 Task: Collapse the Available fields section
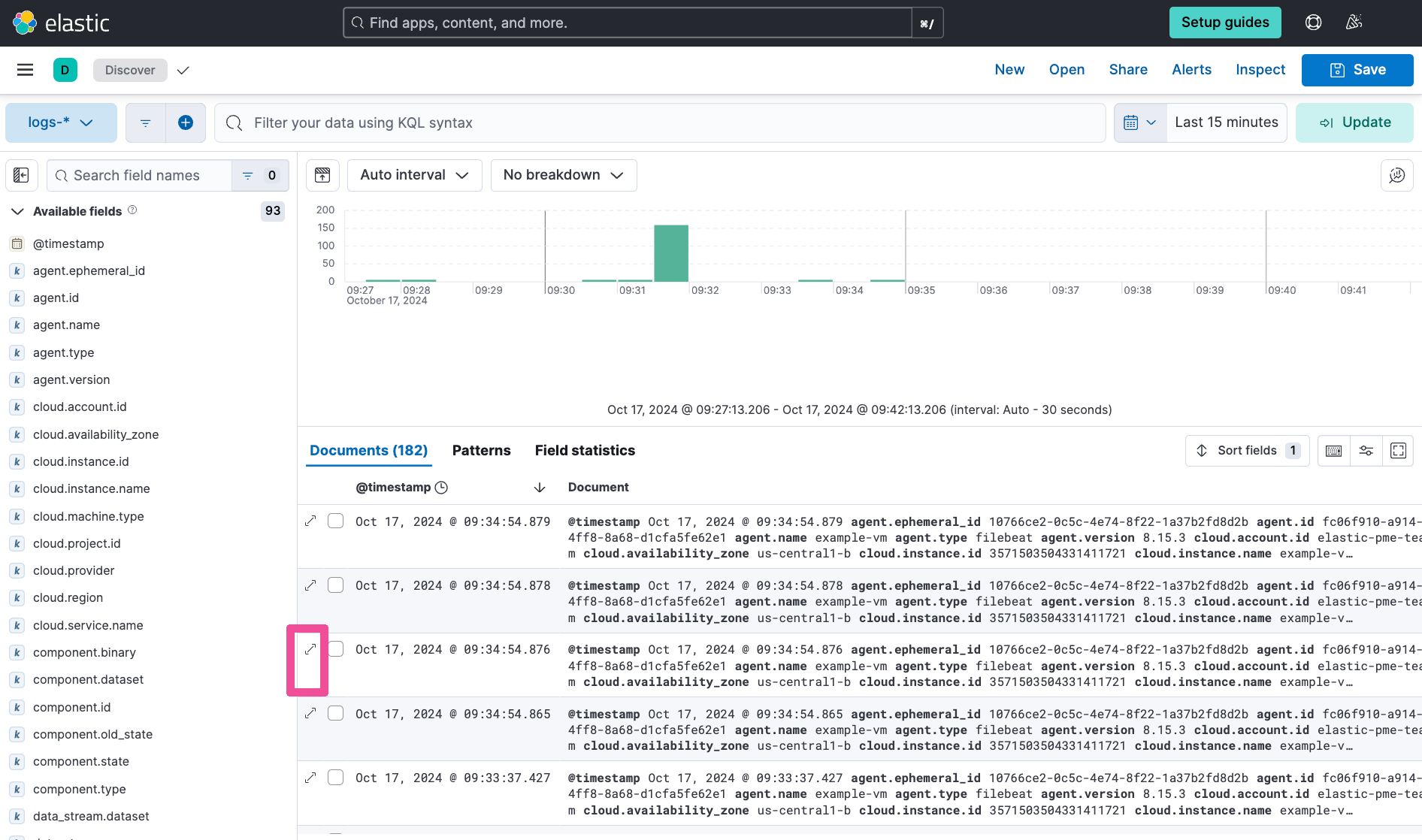coord(17,211)
